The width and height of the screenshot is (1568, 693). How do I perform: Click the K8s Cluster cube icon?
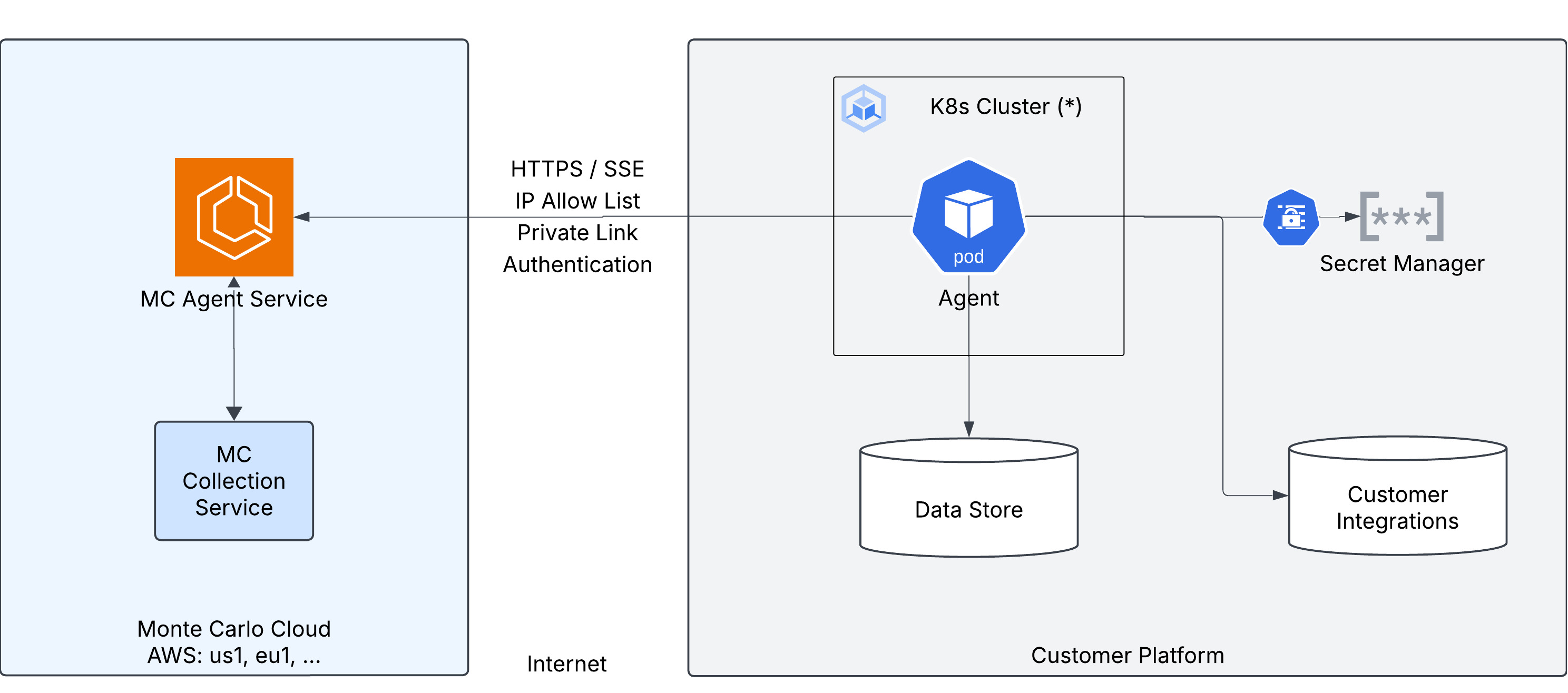pos(863,108)
